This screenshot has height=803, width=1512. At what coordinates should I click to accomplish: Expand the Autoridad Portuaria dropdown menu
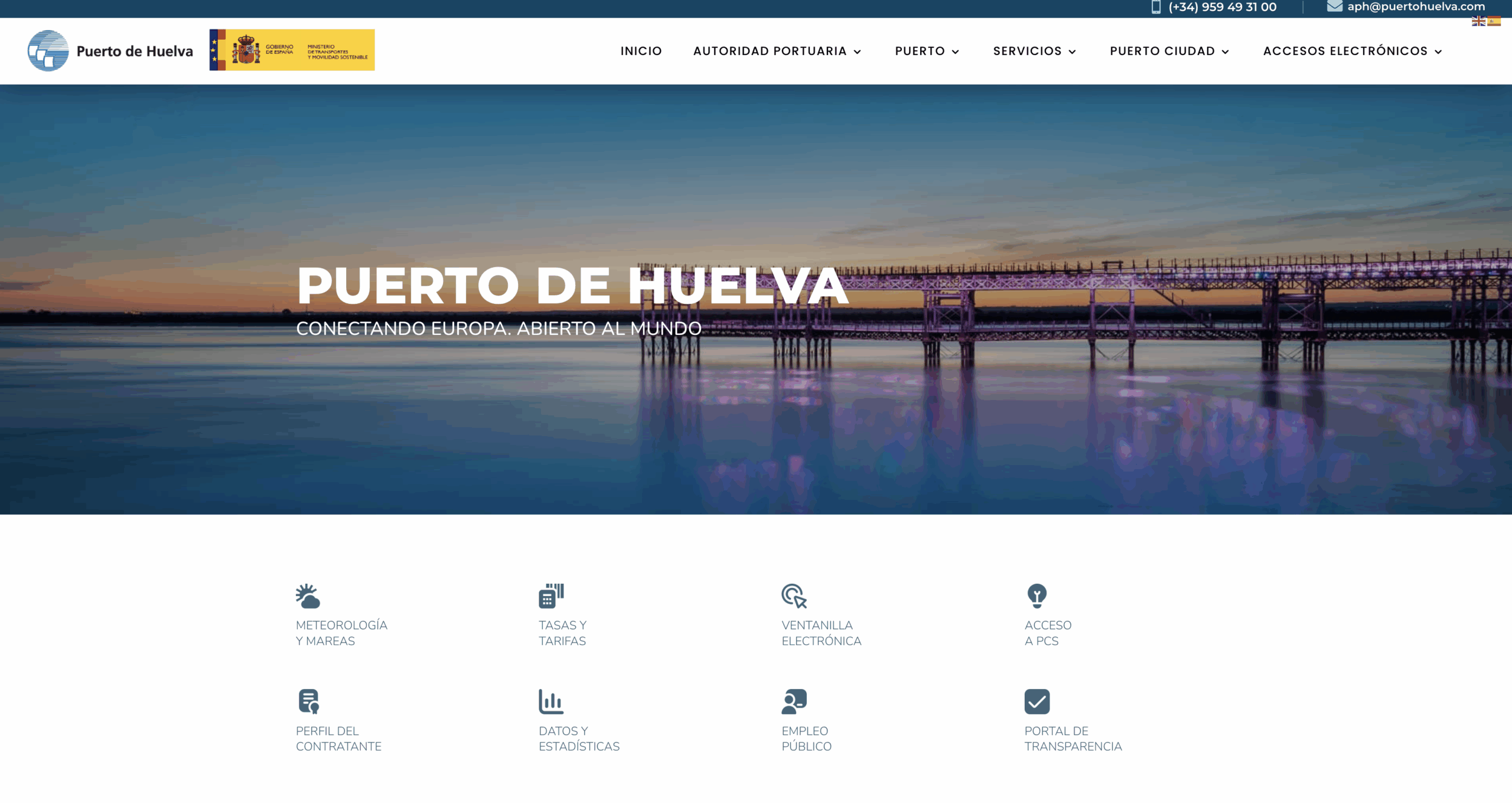tap(777, 51)
